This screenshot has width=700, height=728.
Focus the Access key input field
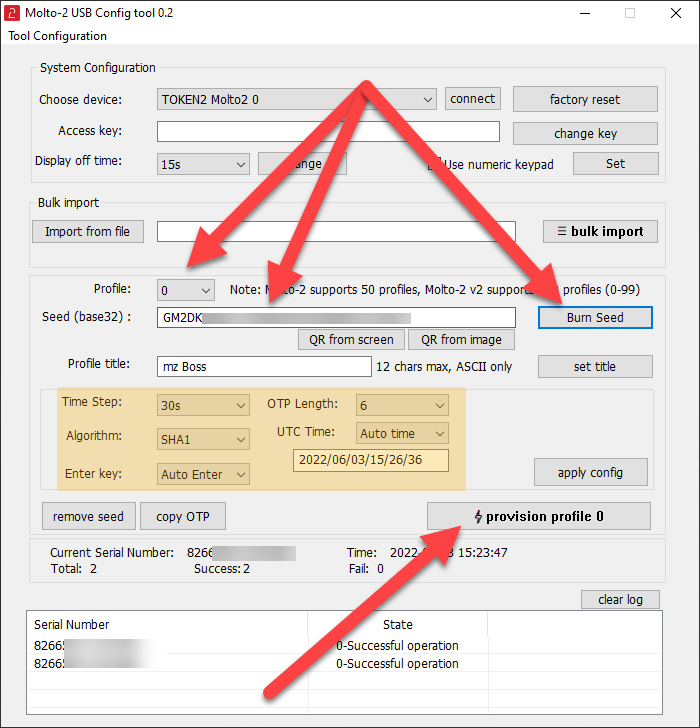coord(327,132)
